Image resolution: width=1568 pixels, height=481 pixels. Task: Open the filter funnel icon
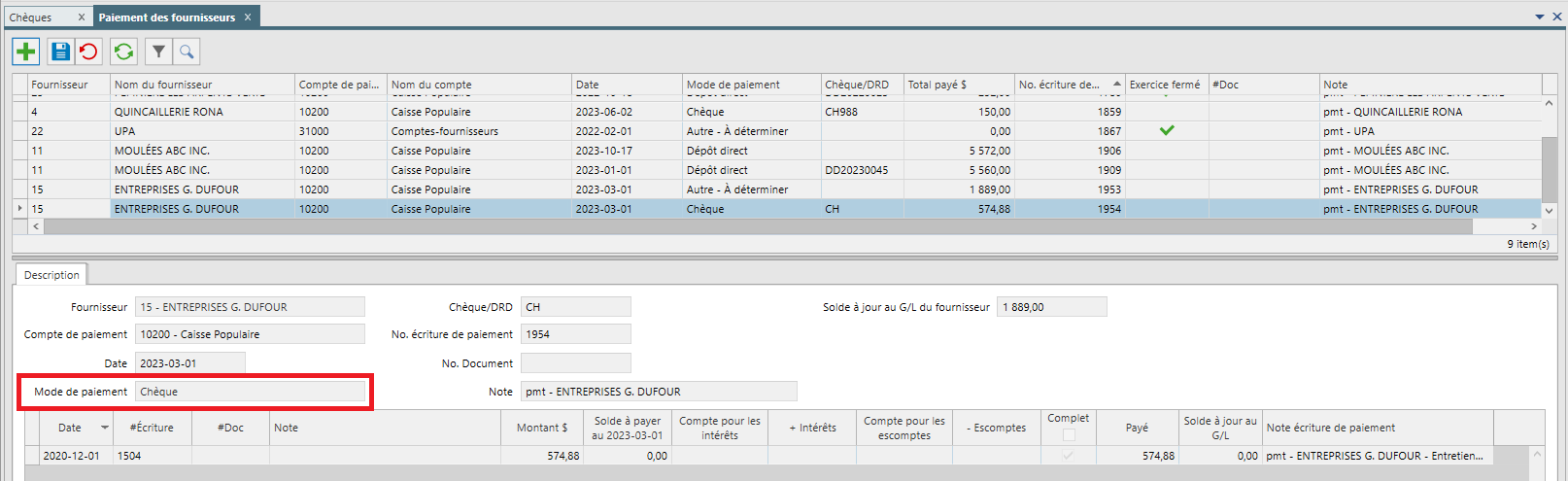158,52
